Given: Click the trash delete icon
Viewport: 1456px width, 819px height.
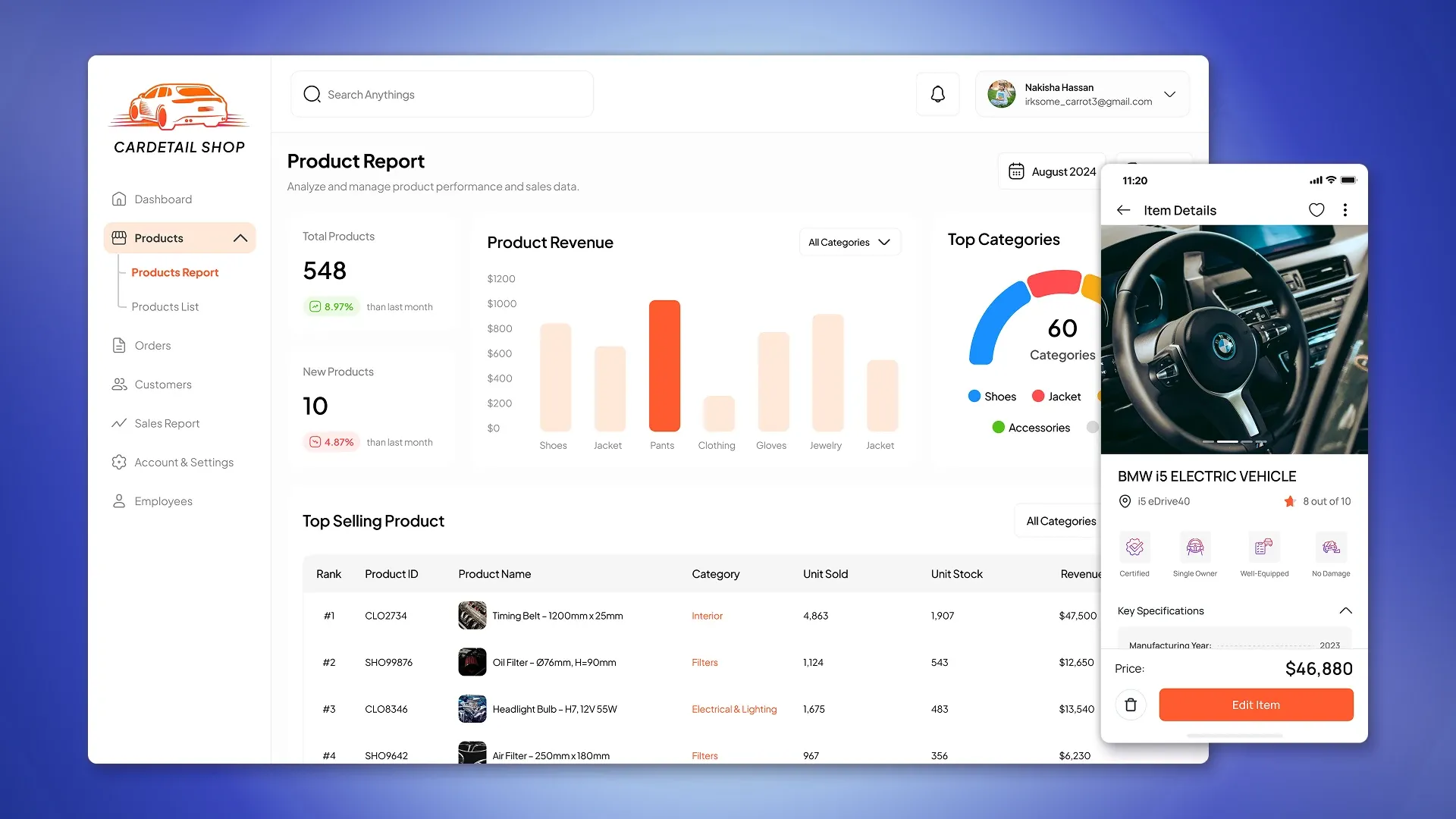Looking at the screenshot, I should click(1131, 704).
